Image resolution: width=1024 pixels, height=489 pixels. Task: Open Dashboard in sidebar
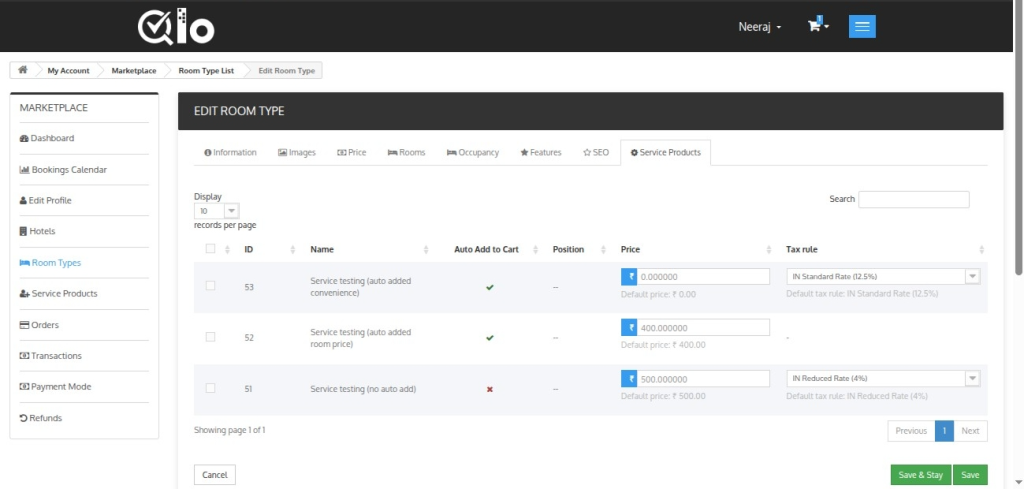pos(47,138)
